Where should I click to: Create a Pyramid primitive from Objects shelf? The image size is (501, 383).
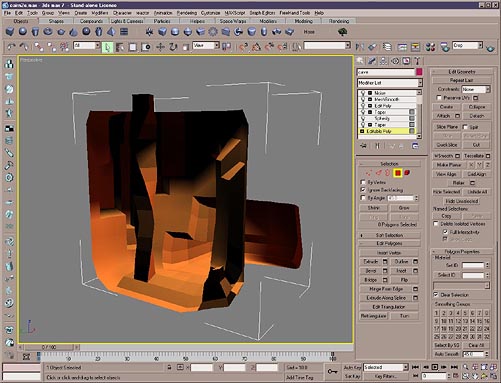(111, 32)
